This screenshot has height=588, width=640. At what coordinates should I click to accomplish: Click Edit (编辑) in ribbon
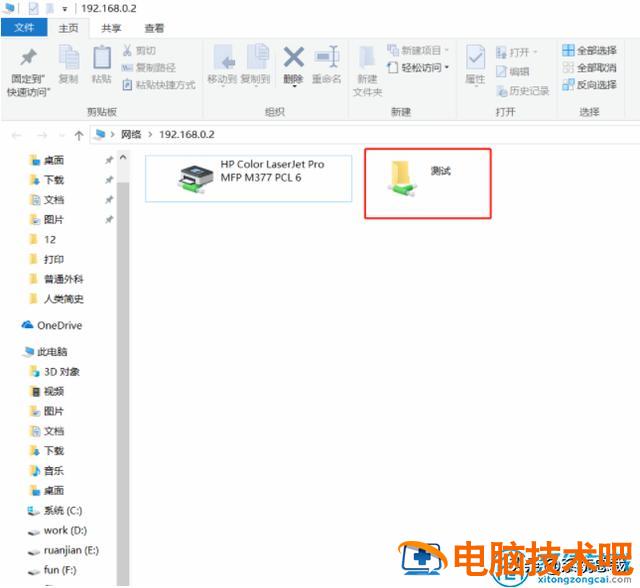[513, 72]
